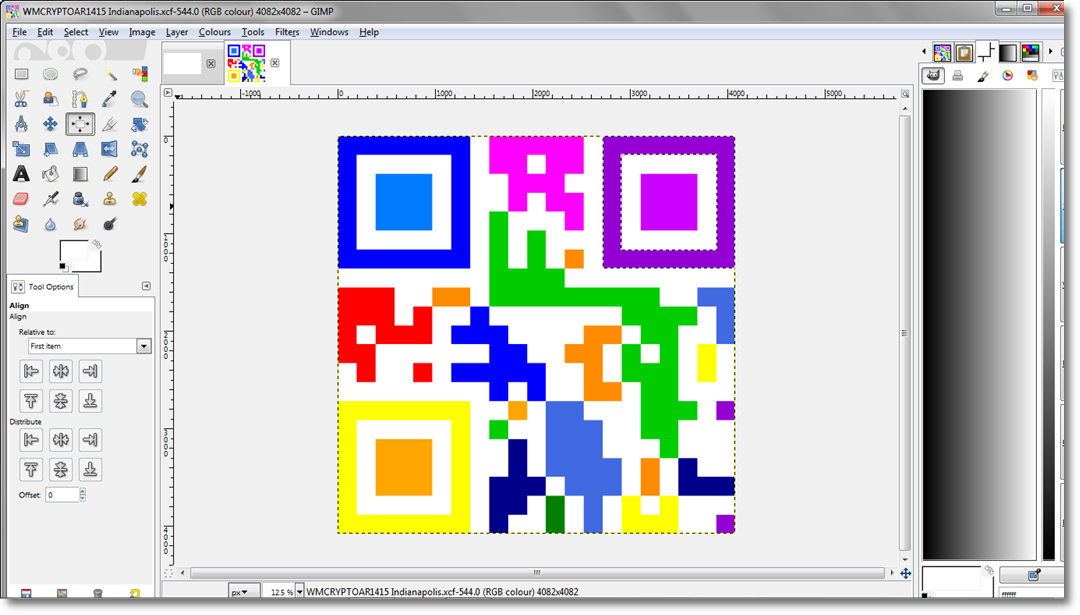Align centre of target horizontally button
This screenshot has width=1080, height=615.
pyautogui.click(x=61, y=371)
